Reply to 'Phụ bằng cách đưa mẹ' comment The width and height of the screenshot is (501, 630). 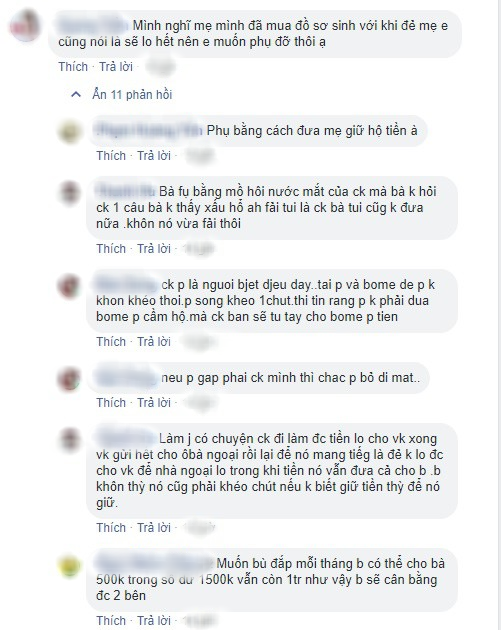[154, 156]
